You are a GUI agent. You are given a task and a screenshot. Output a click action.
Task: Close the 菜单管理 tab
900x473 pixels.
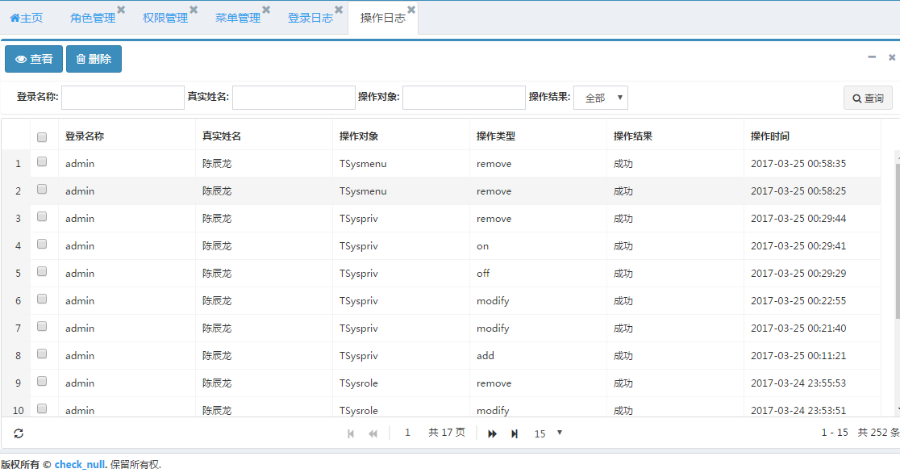coord(266,9)
